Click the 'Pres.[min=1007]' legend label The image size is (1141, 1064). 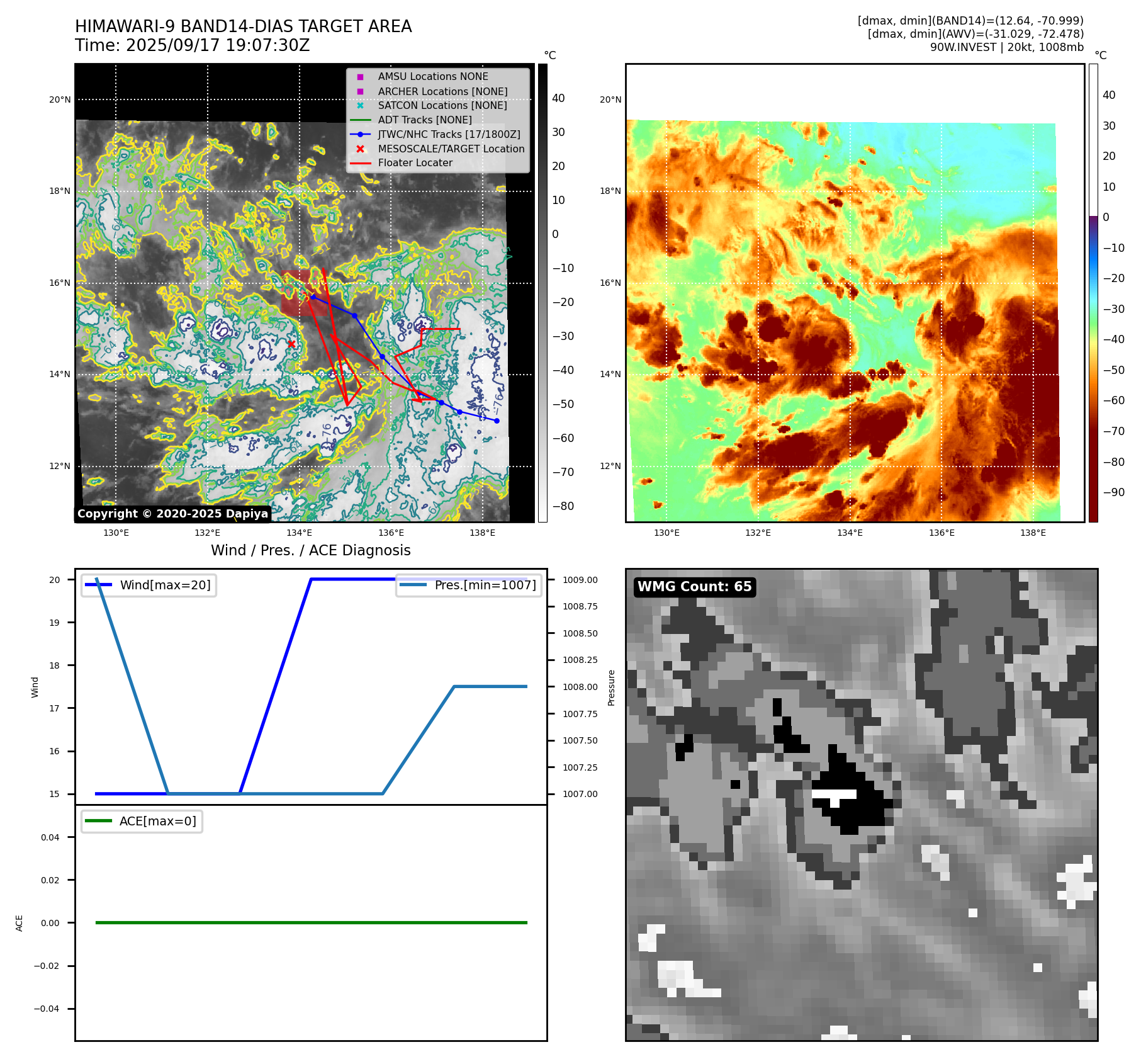click(485, 585)
